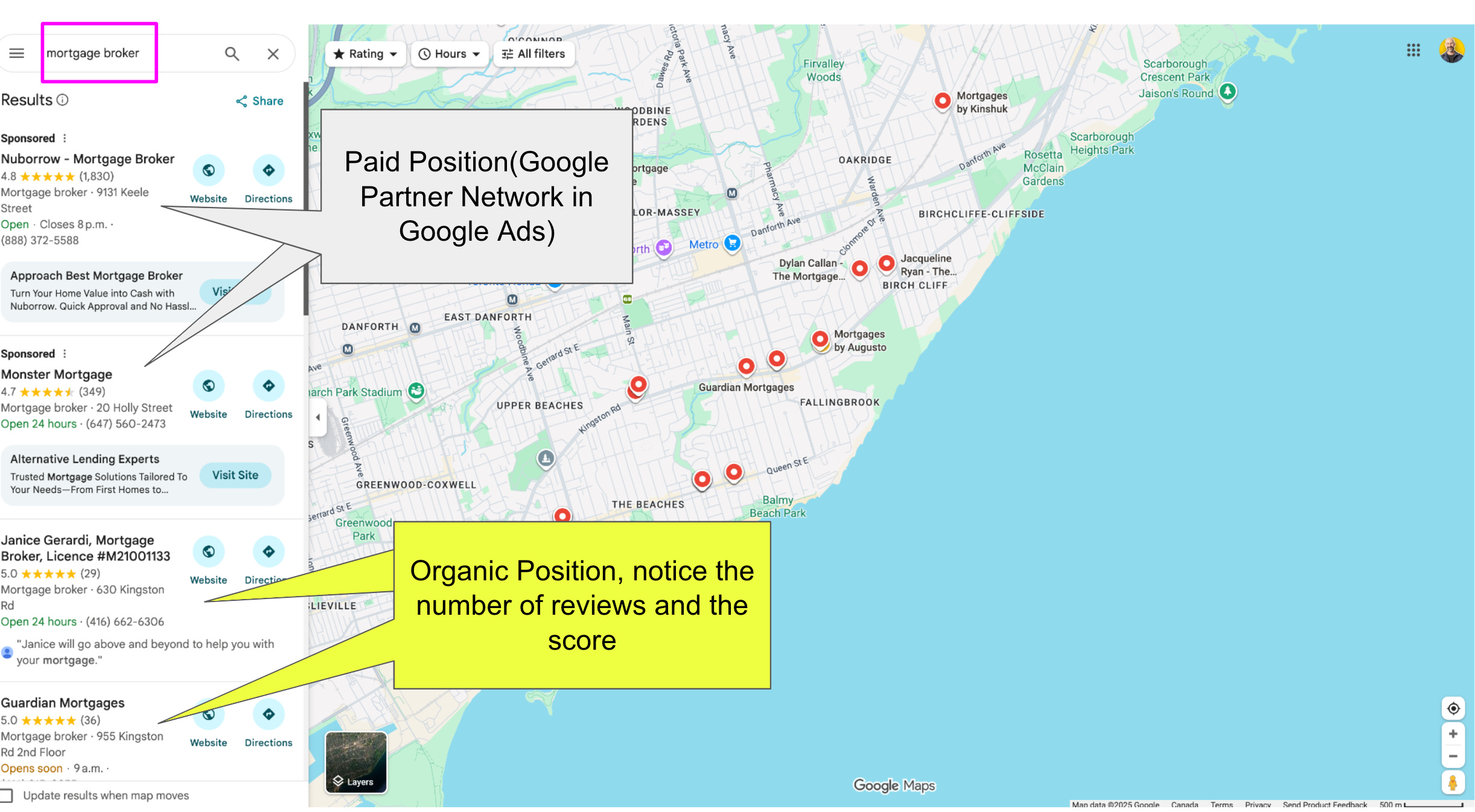Zoom in the map with plus
The image size is (1475, 812).
(1453, 734)
